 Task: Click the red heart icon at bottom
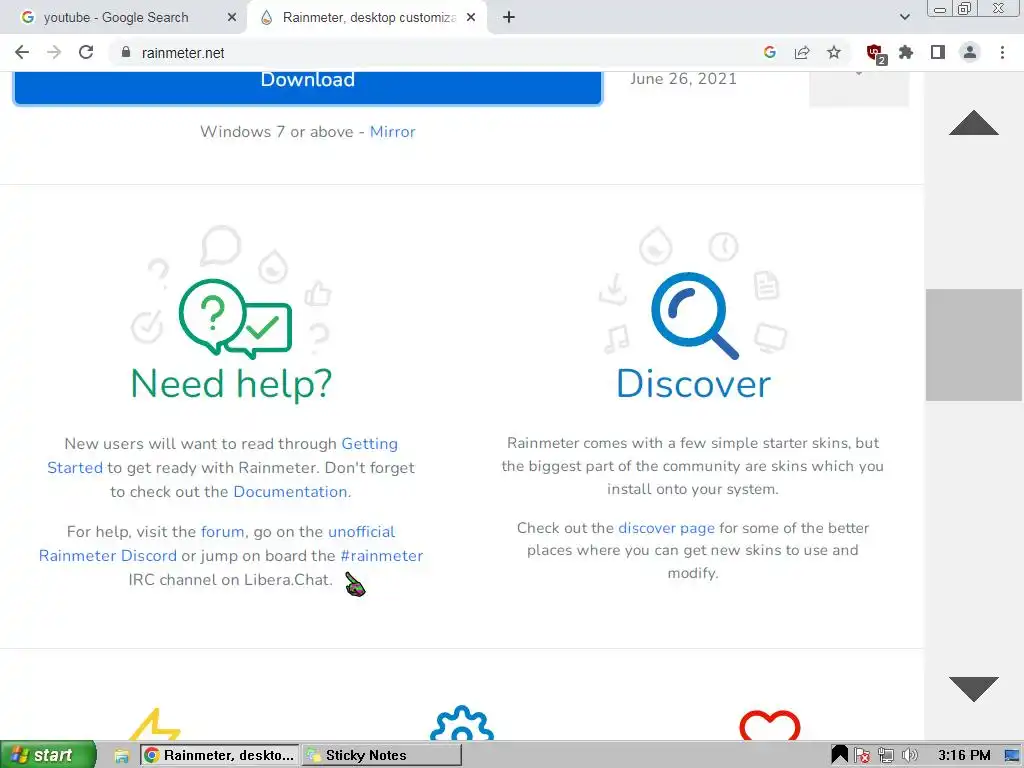pos(769,725)
